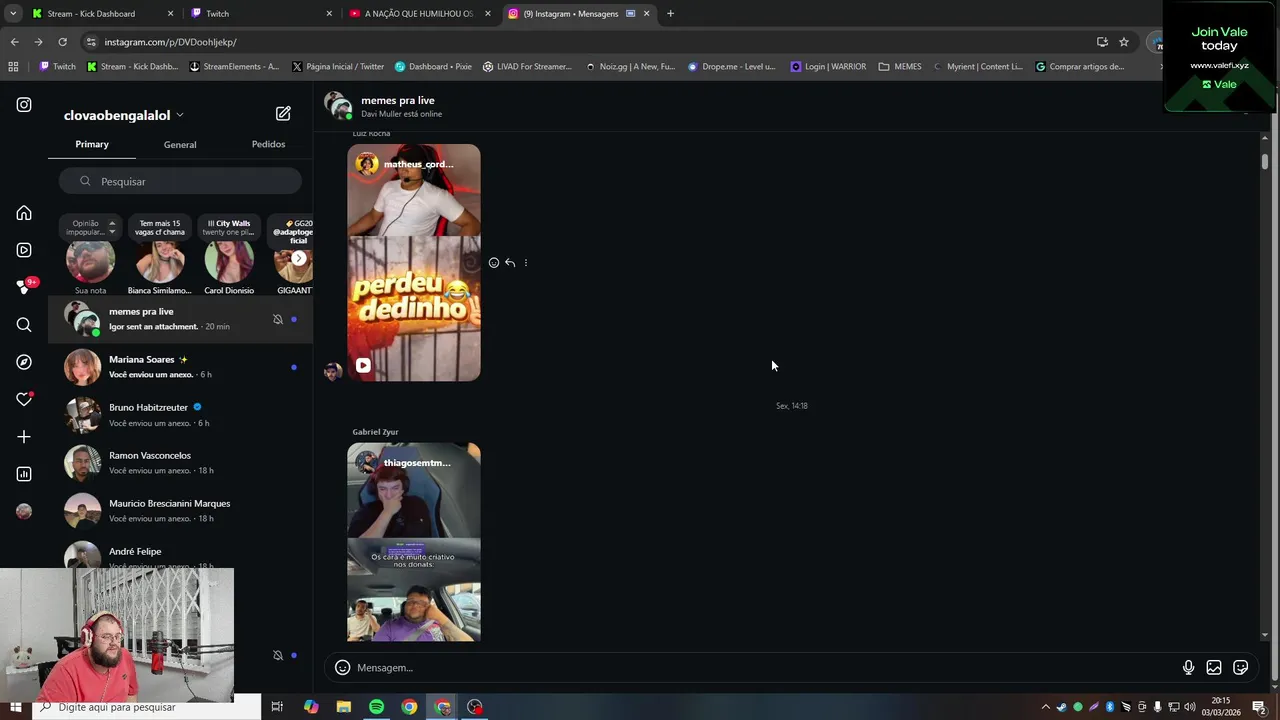Open Dashboard chart icon in sidebar
The height and width of the screenshot is (720, 1280).
[x=24, y=474]
